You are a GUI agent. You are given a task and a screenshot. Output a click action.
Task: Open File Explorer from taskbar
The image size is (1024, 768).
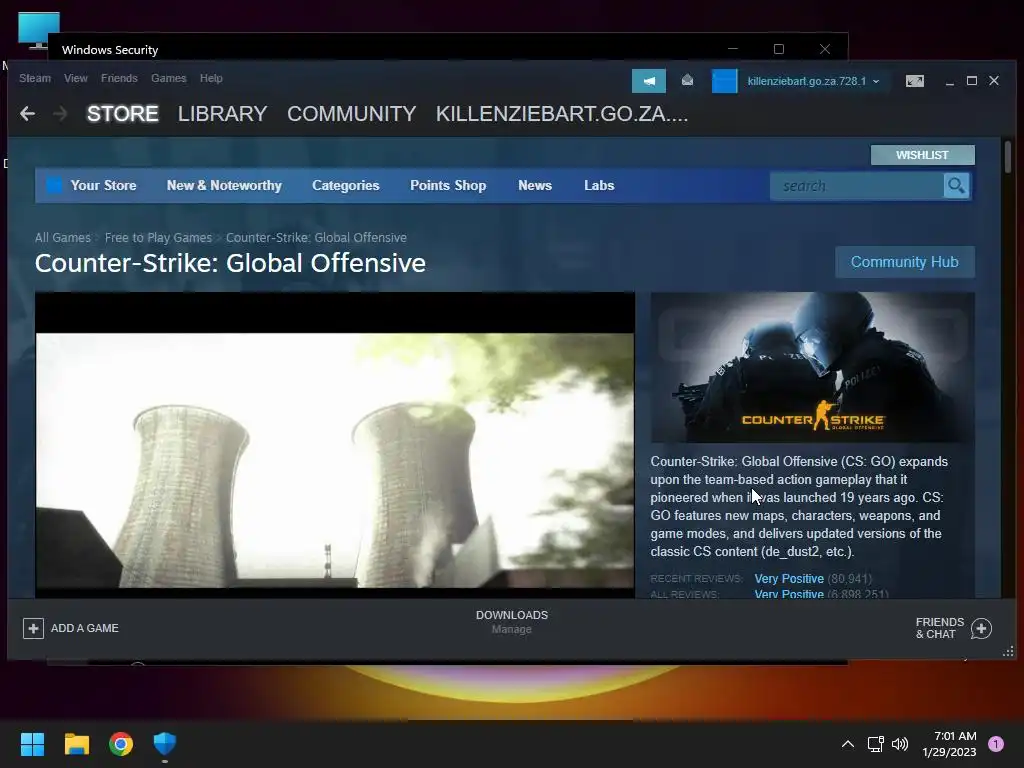76,744
